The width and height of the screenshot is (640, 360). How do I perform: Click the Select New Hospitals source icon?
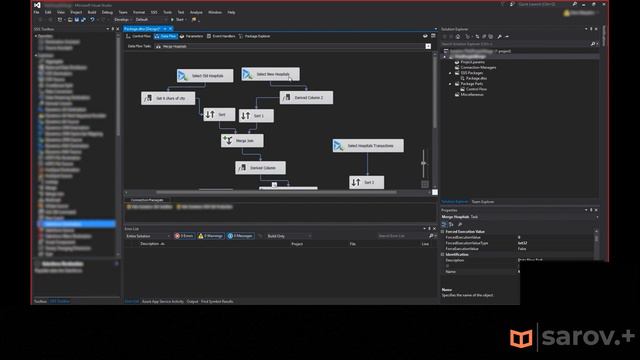point(247,74)
